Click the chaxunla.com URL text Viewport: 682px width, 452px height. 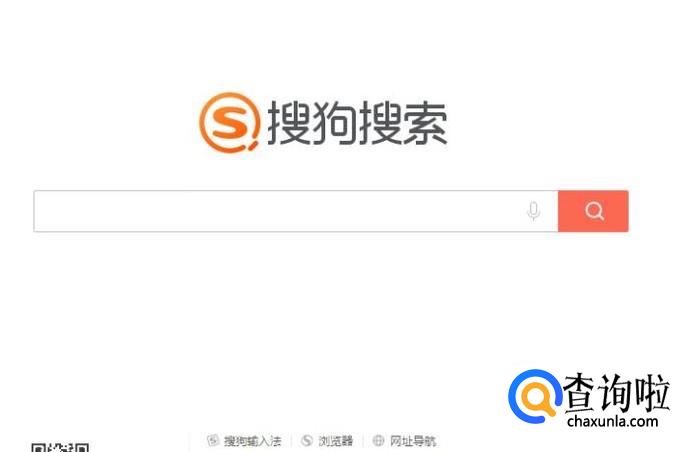coord(612,421)
